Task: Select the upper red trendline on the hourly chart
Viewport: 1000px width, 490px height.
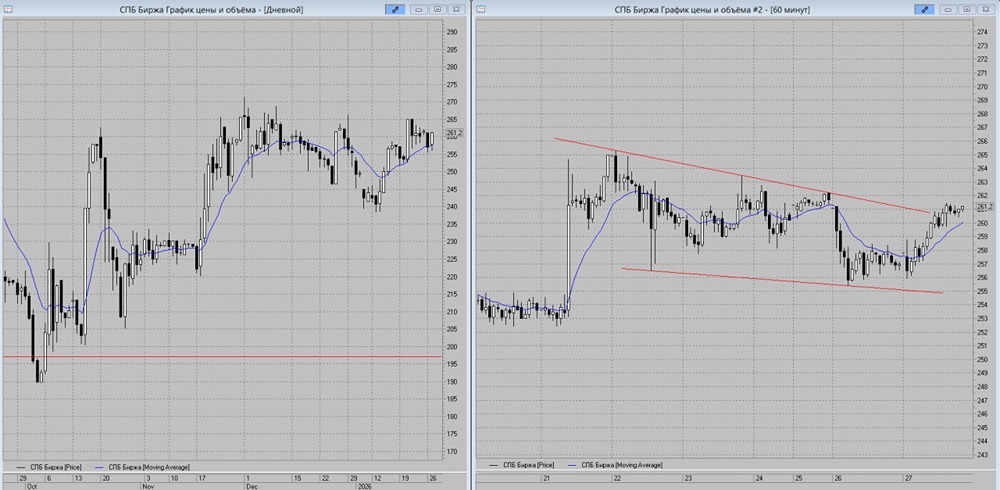Action: click(x=742, y=175)
